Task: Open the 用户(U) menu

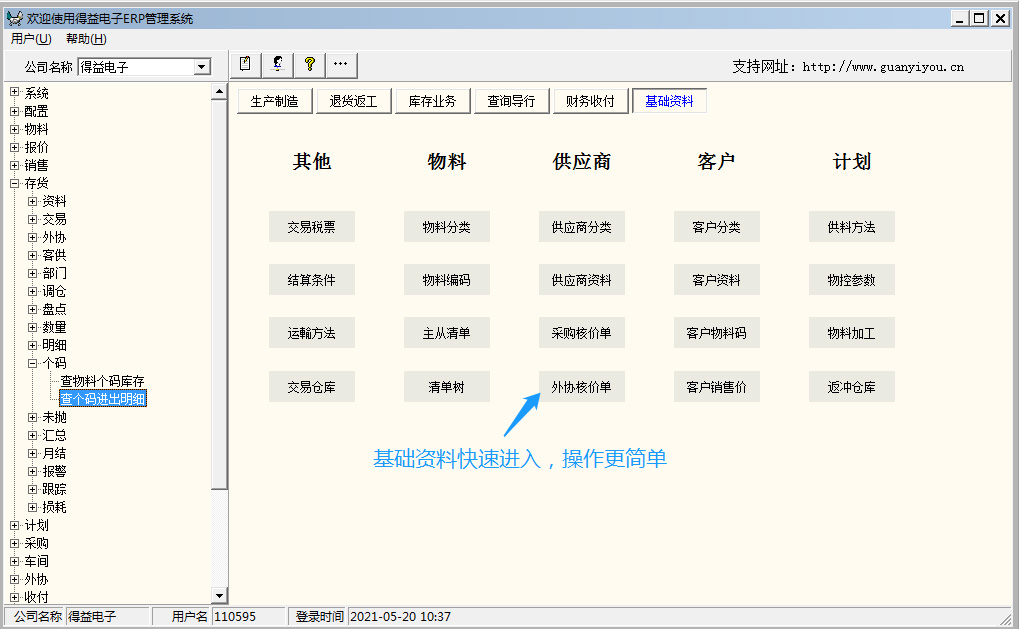Action: pyautogui.click(x=31, y=39)
